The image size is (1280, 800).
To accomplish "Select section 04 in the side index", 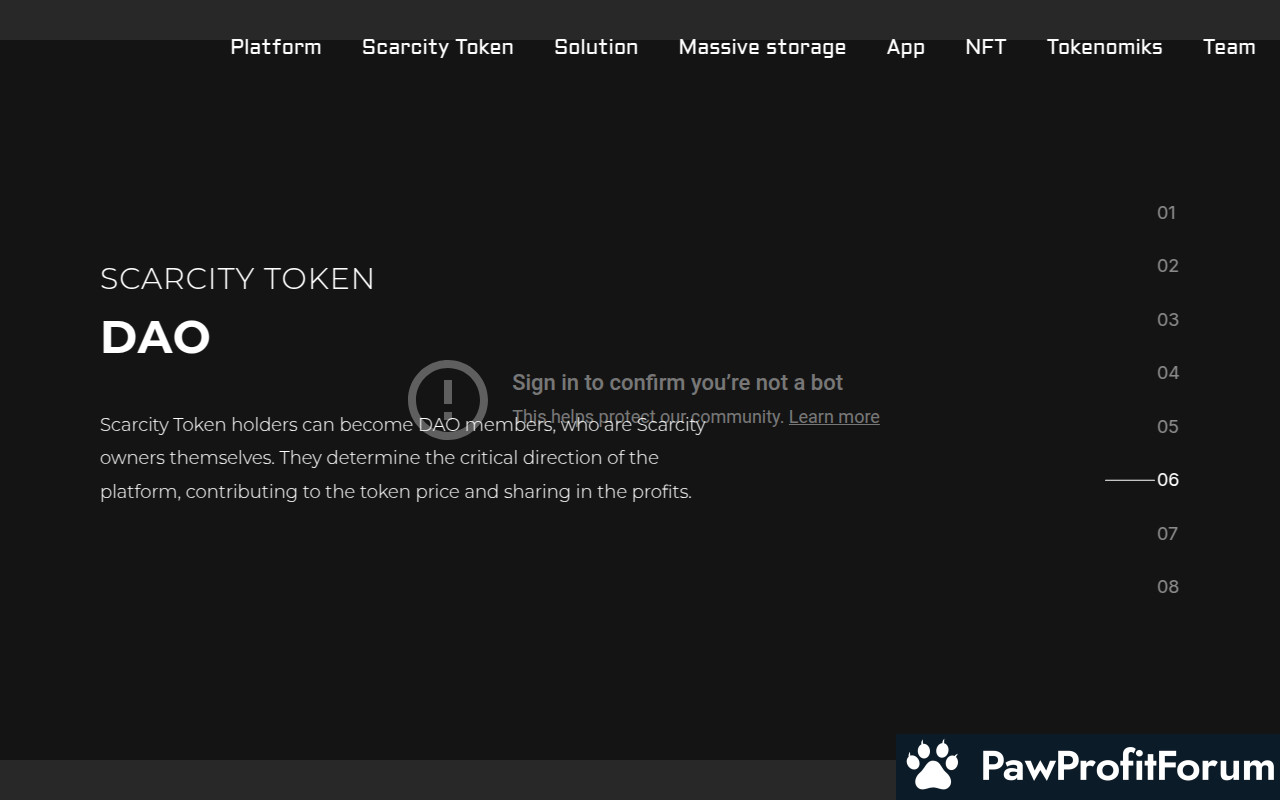I will (1167, 373).
